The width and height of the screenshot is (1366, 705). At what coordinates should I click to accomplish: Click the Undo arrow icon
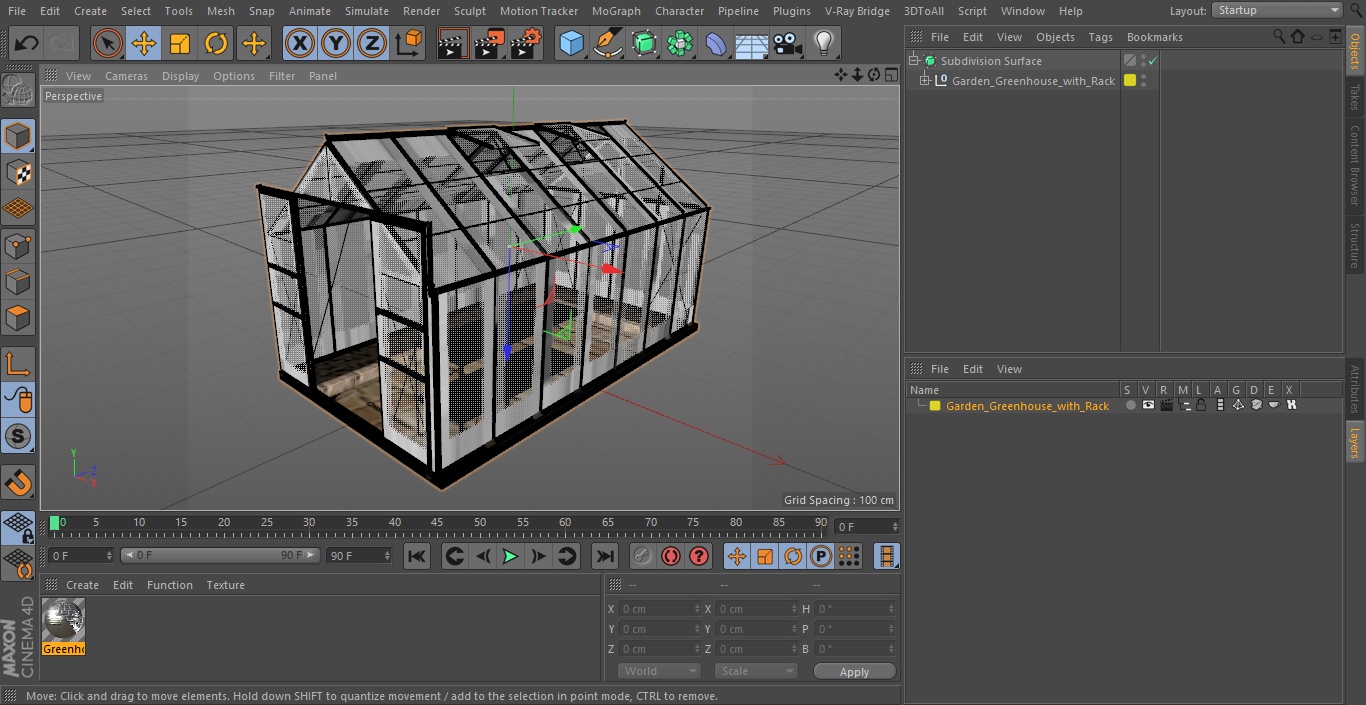pyautogui.click(x=27, y=43)
